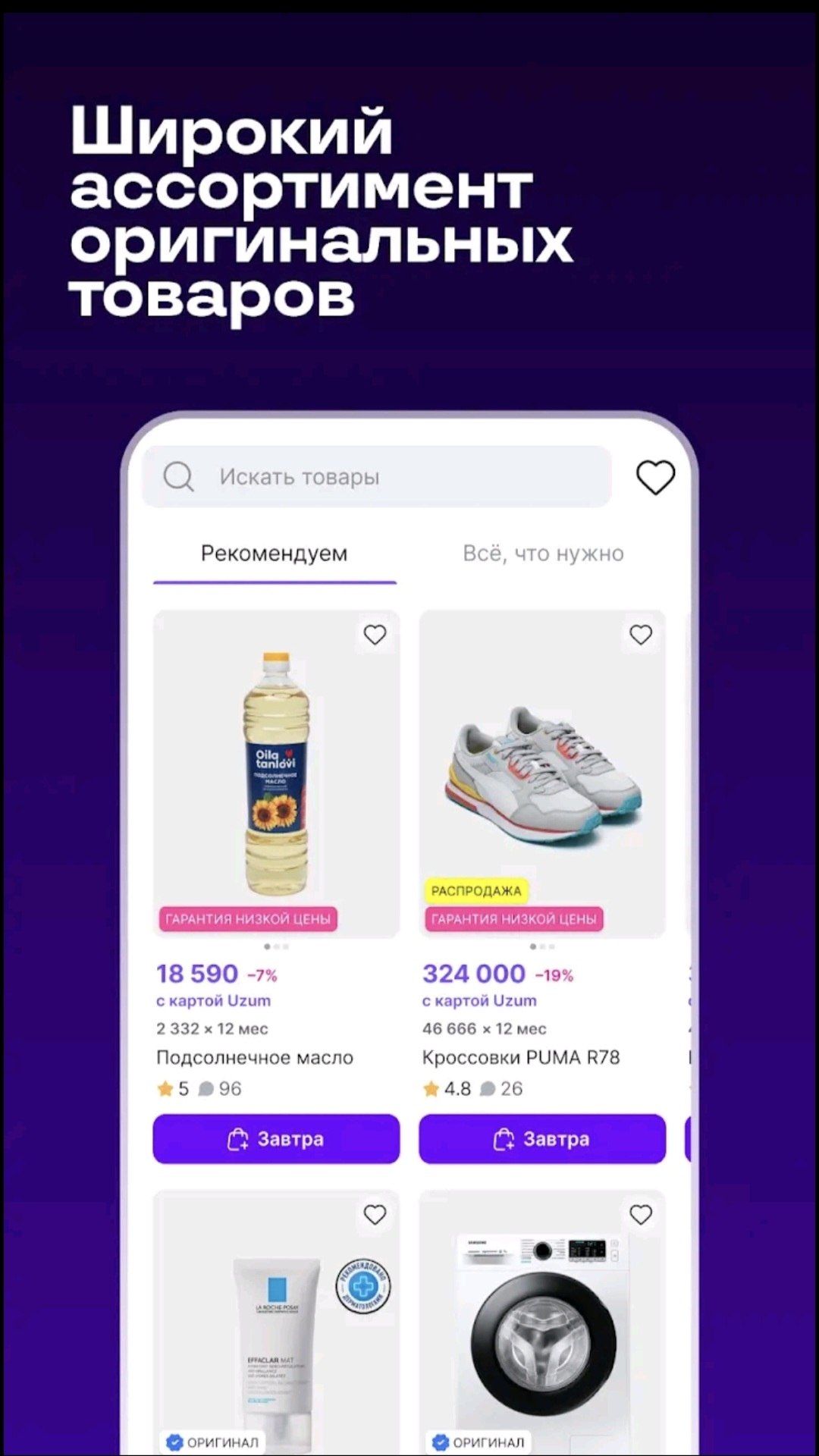Tap ОРИГИНАЛ badge on La Roche-Posay item
Image resolution: width=819 pixels, height=1456 pixels.
[x=212, y=1442]
